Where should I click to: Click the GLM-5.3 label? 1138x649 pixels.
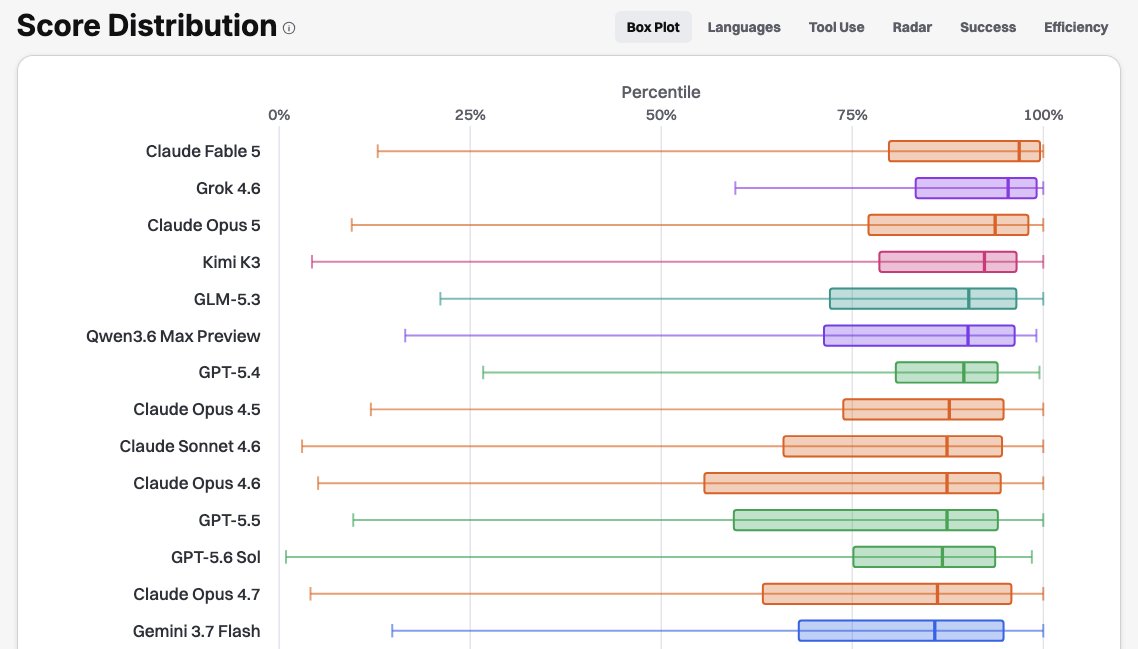pyautogui.click(x=226, y=299)
